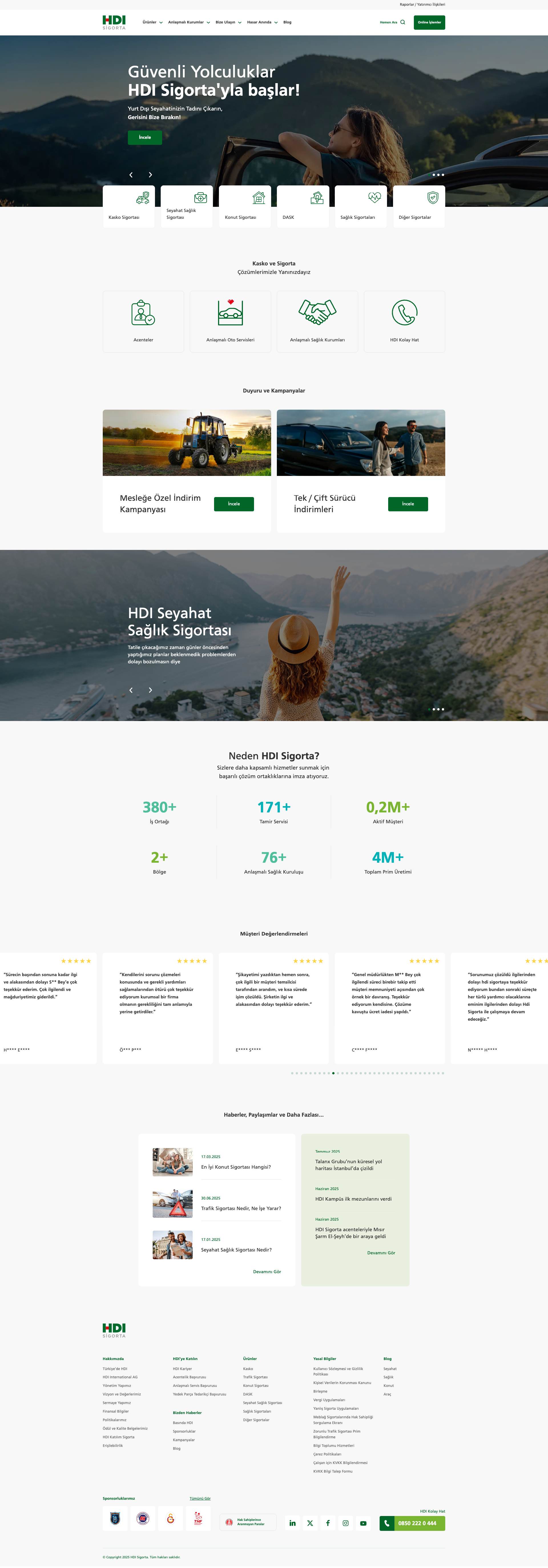Click the HDI Kolay Hat phone icon
The height and width of the screenshot is (1568, 548).
[404, 313]
